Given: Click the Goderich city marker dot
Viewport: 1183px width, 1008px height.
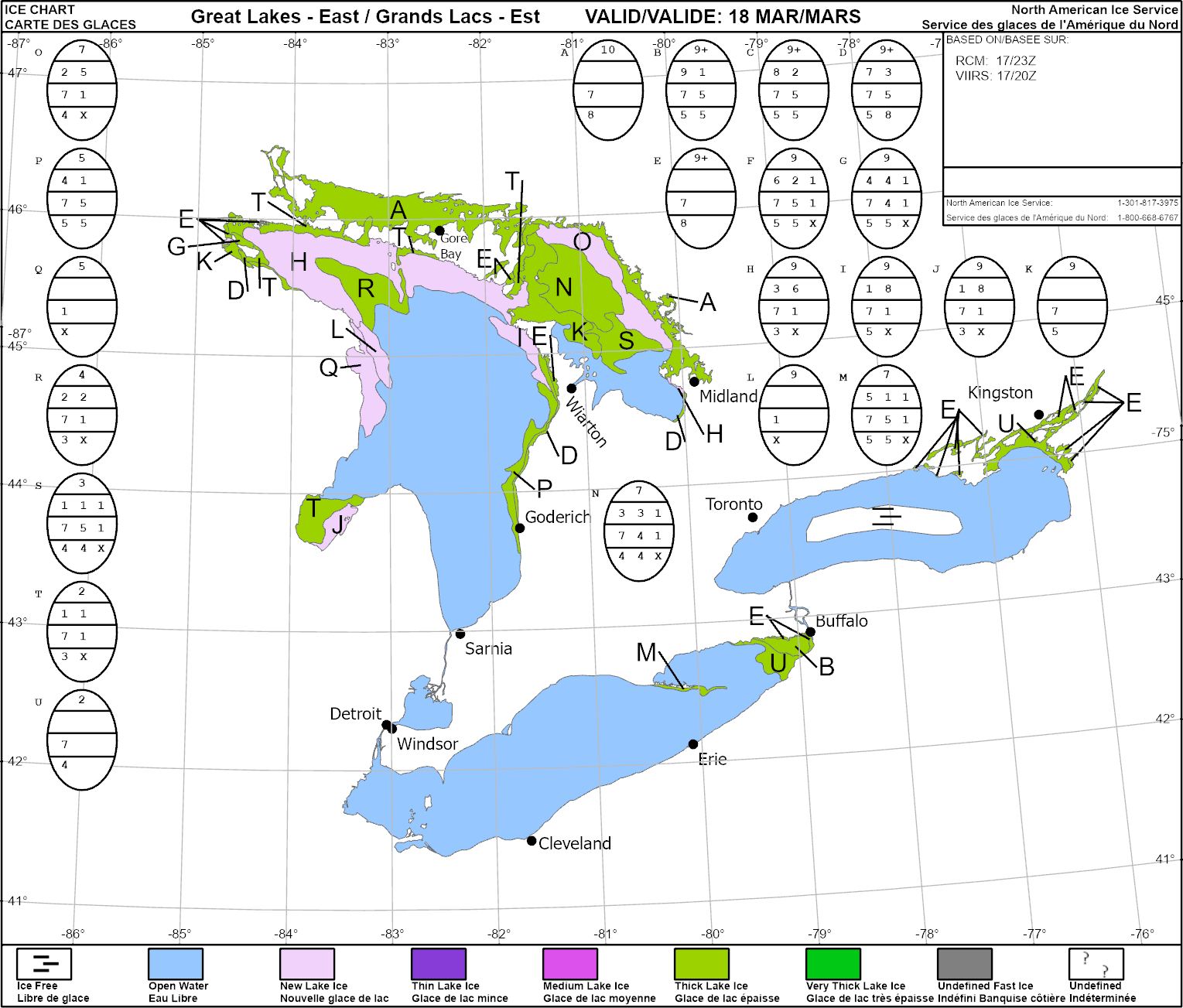Looking at the screenshot, I should (x=520, y=528).
